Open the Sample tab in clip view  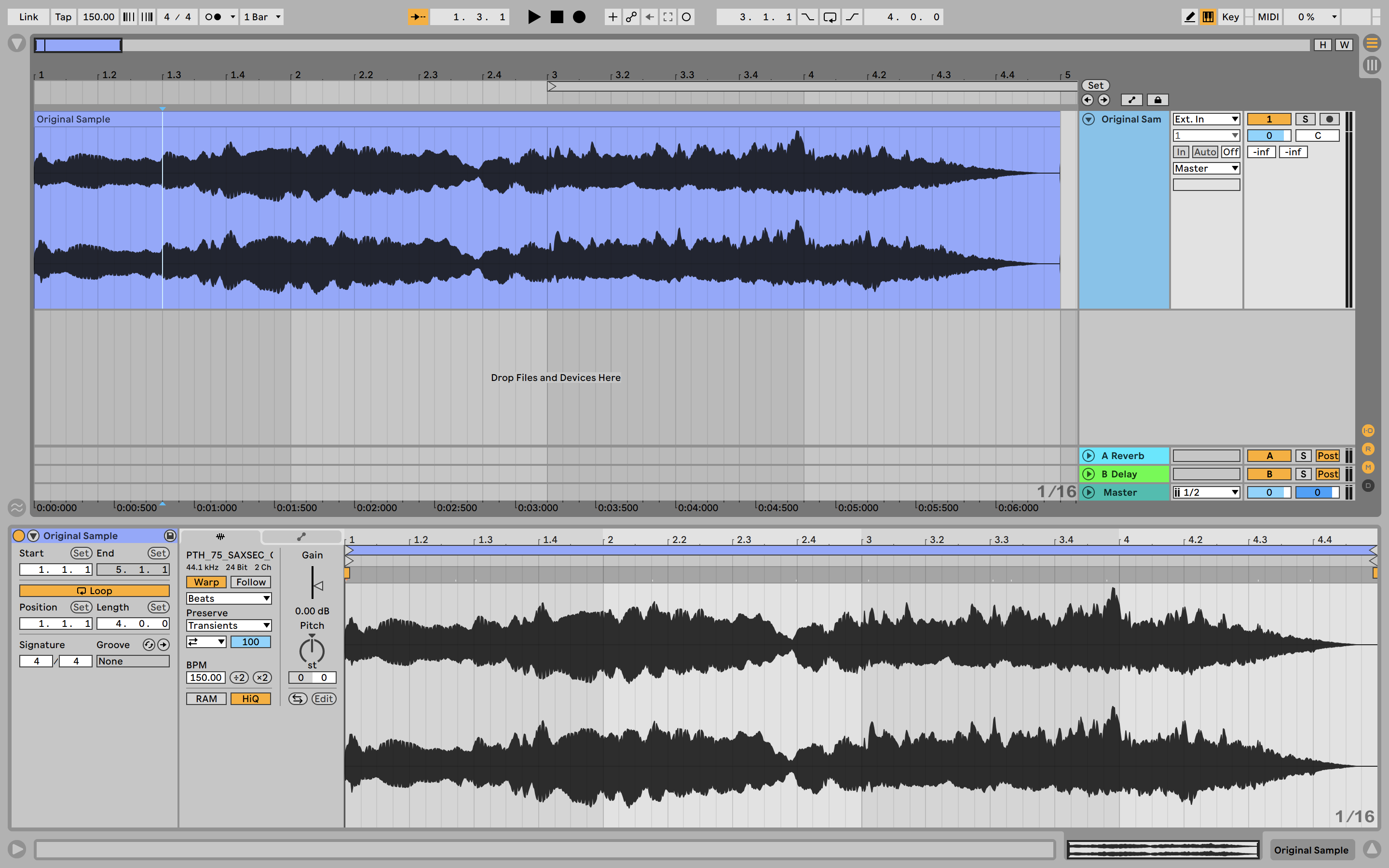pos(220,537)
